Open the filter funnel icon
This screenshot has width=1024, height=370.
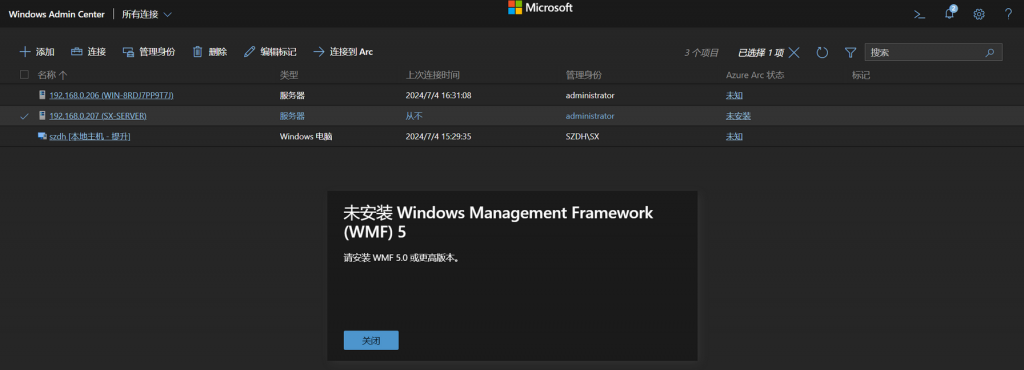(x=850, y=53)
